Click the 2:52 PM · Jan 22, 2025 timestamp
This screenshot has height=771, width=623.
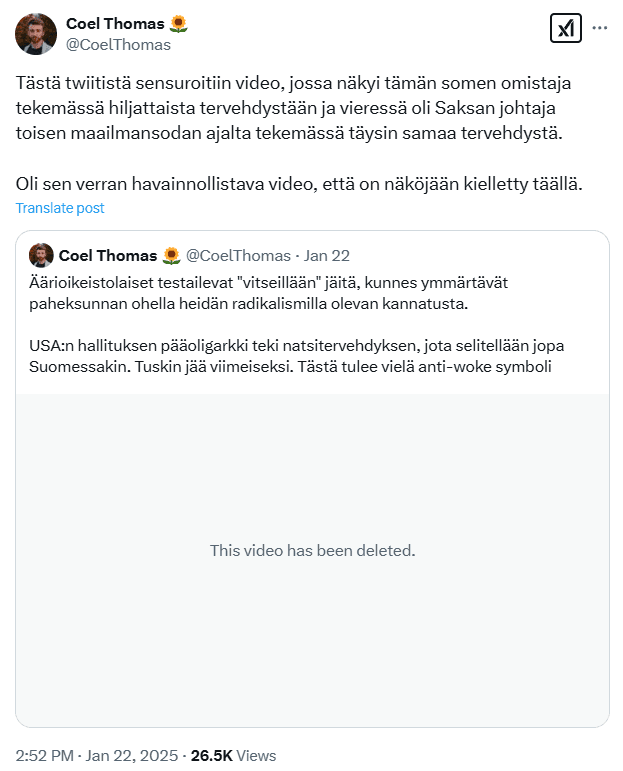(97, 755)
